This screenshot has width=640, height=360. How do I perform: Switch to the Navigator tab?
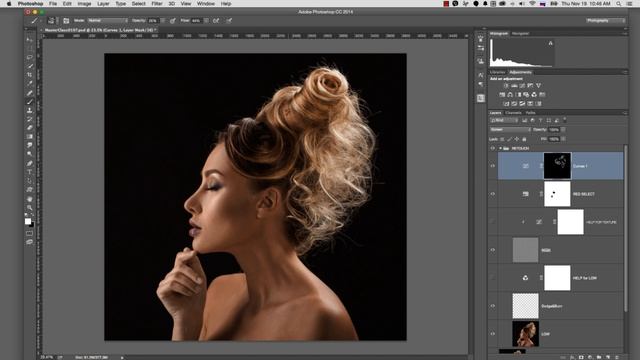click(520, 33)
